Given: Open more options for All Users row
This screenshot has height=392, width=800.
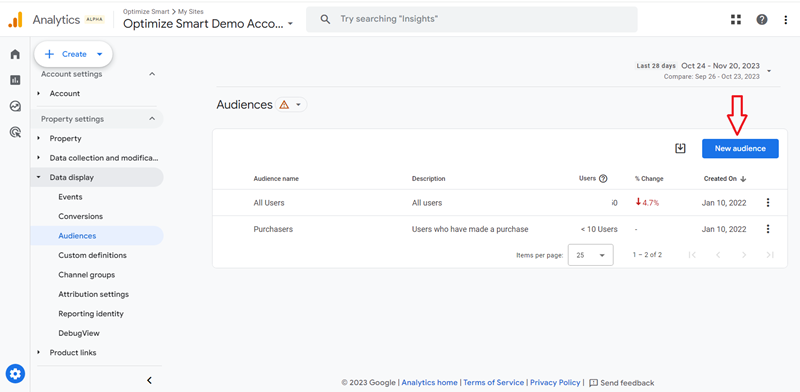Looking at the screenshot, I should pyautogui.click(x=768, y=203).
